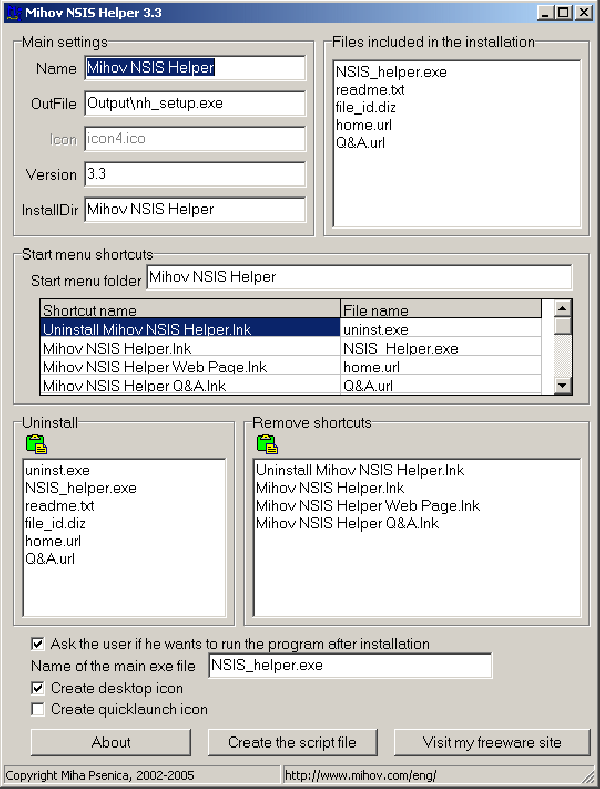This screenshot has width=600, height=789.
Task: Select NSIS_helper.exe in included files list
Action: click(391, 72)
